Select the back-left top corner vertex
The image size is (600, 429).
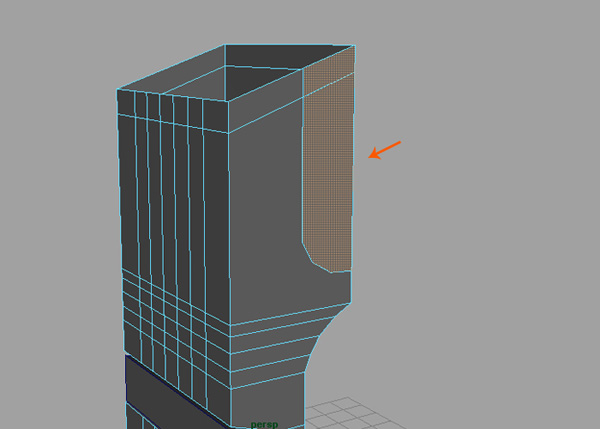(225, 43)
